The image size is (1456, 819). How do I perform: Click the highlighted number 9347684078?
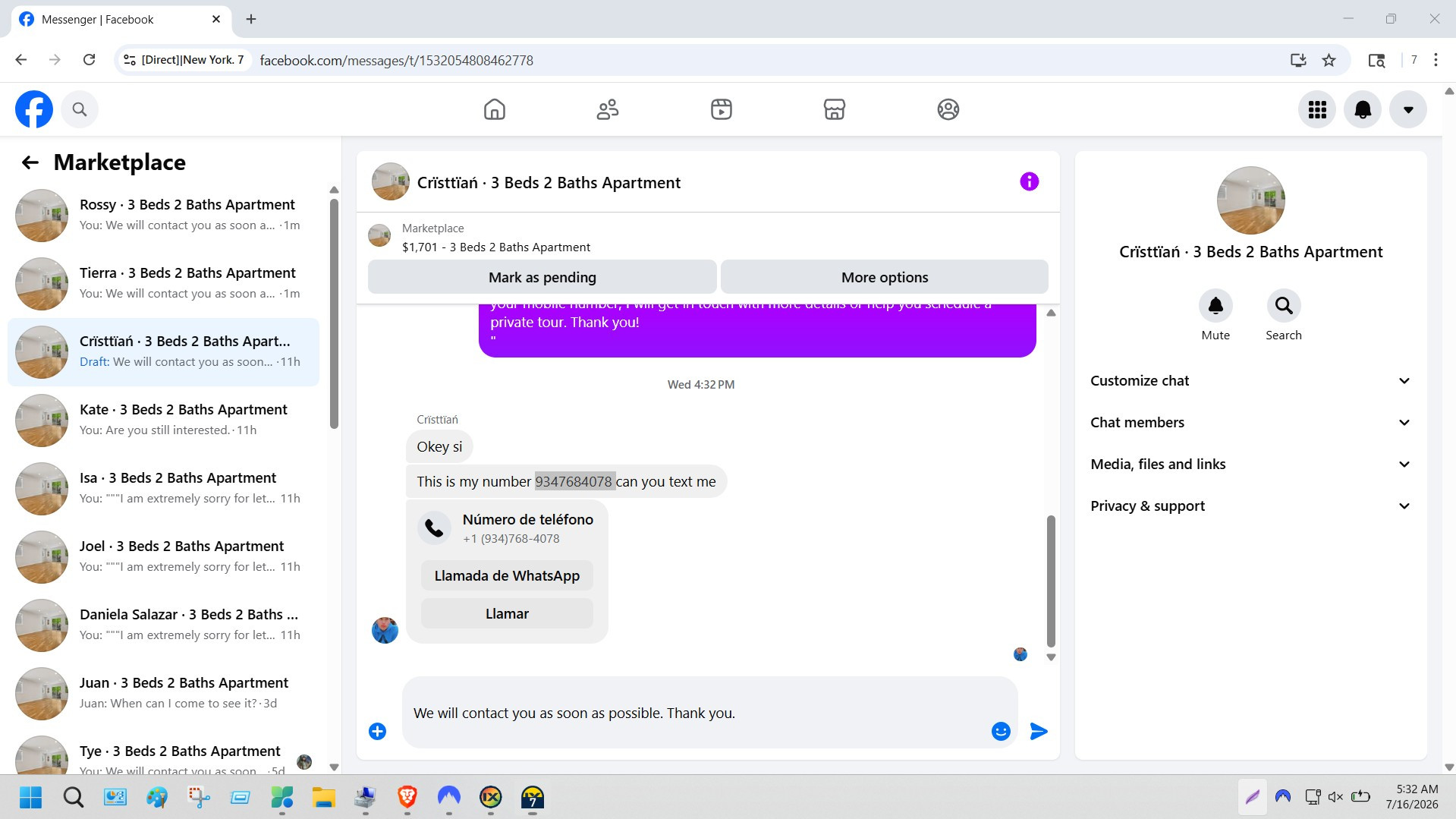[x=574, y=481]
